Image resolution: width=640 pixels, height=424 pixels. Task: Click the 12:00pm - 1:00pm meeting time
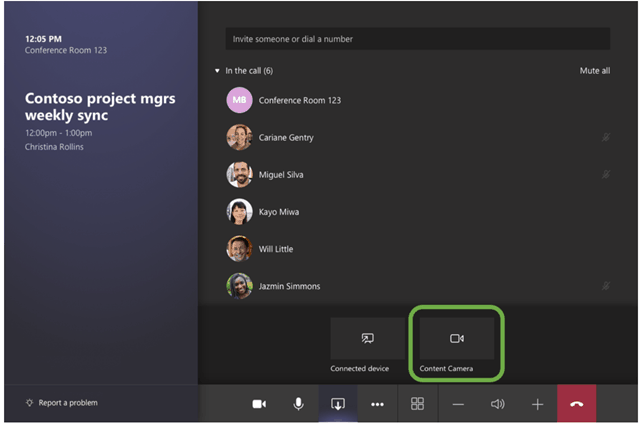(x=58, y=133)
